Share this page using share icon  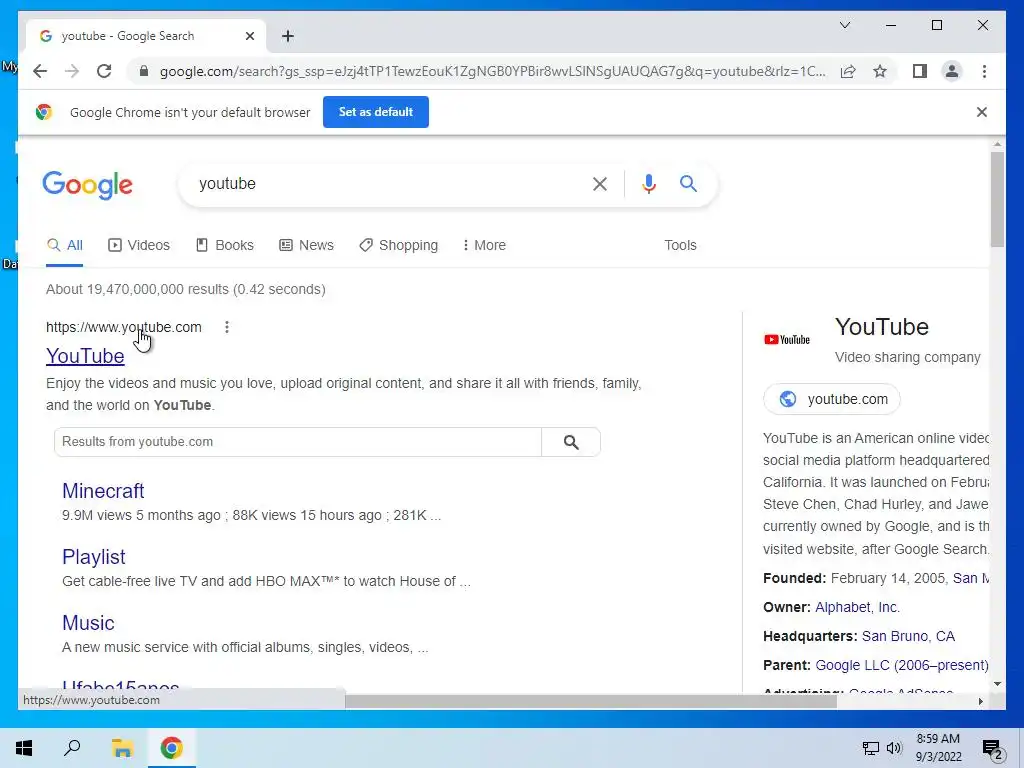click(x=848, y=71)
